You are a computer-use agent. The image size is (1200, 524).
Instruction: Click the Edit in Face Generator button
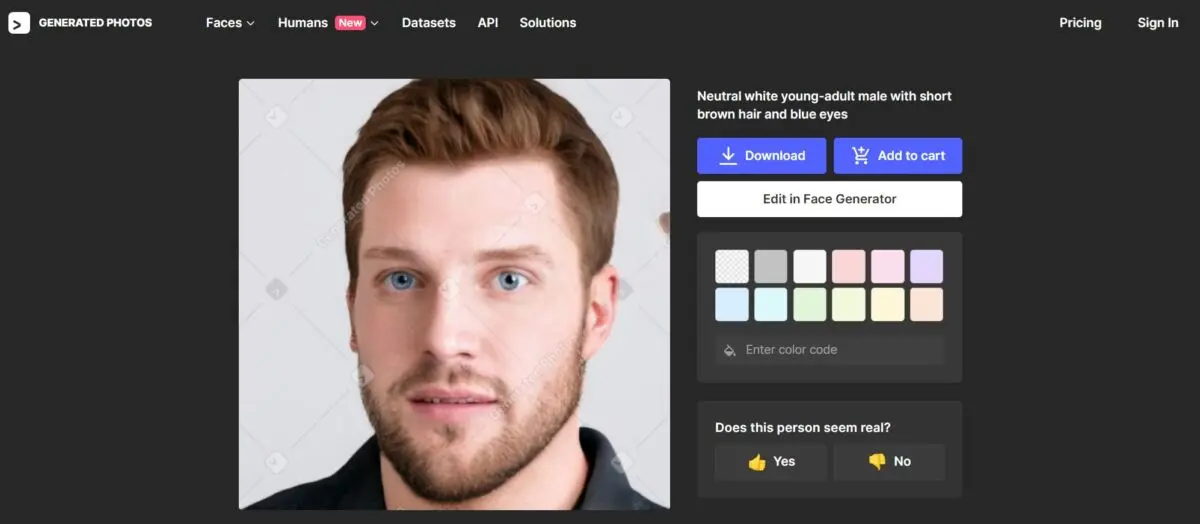[x=829, y=199]
